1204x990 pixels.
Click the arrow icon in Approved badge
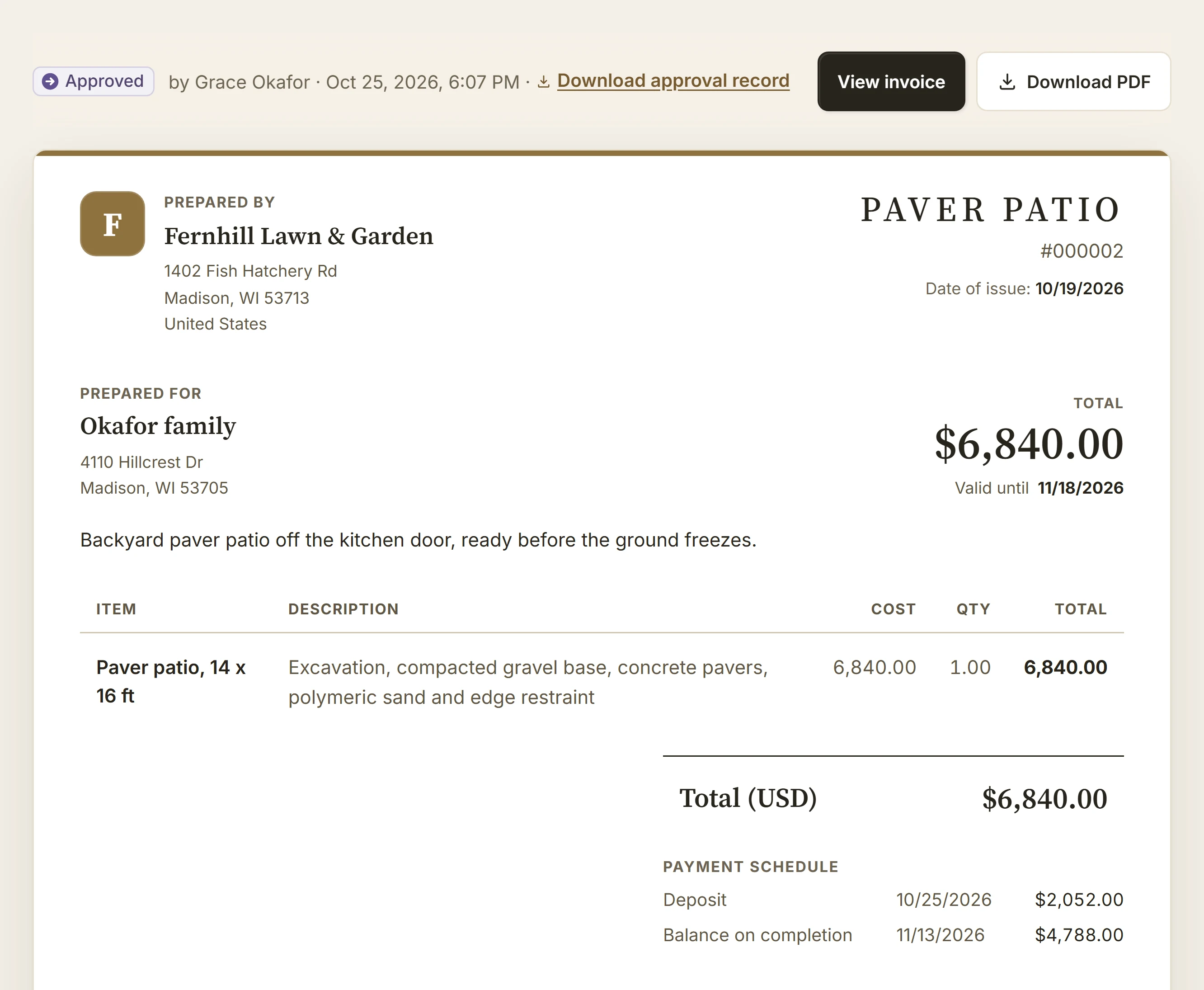pos(51,81)
